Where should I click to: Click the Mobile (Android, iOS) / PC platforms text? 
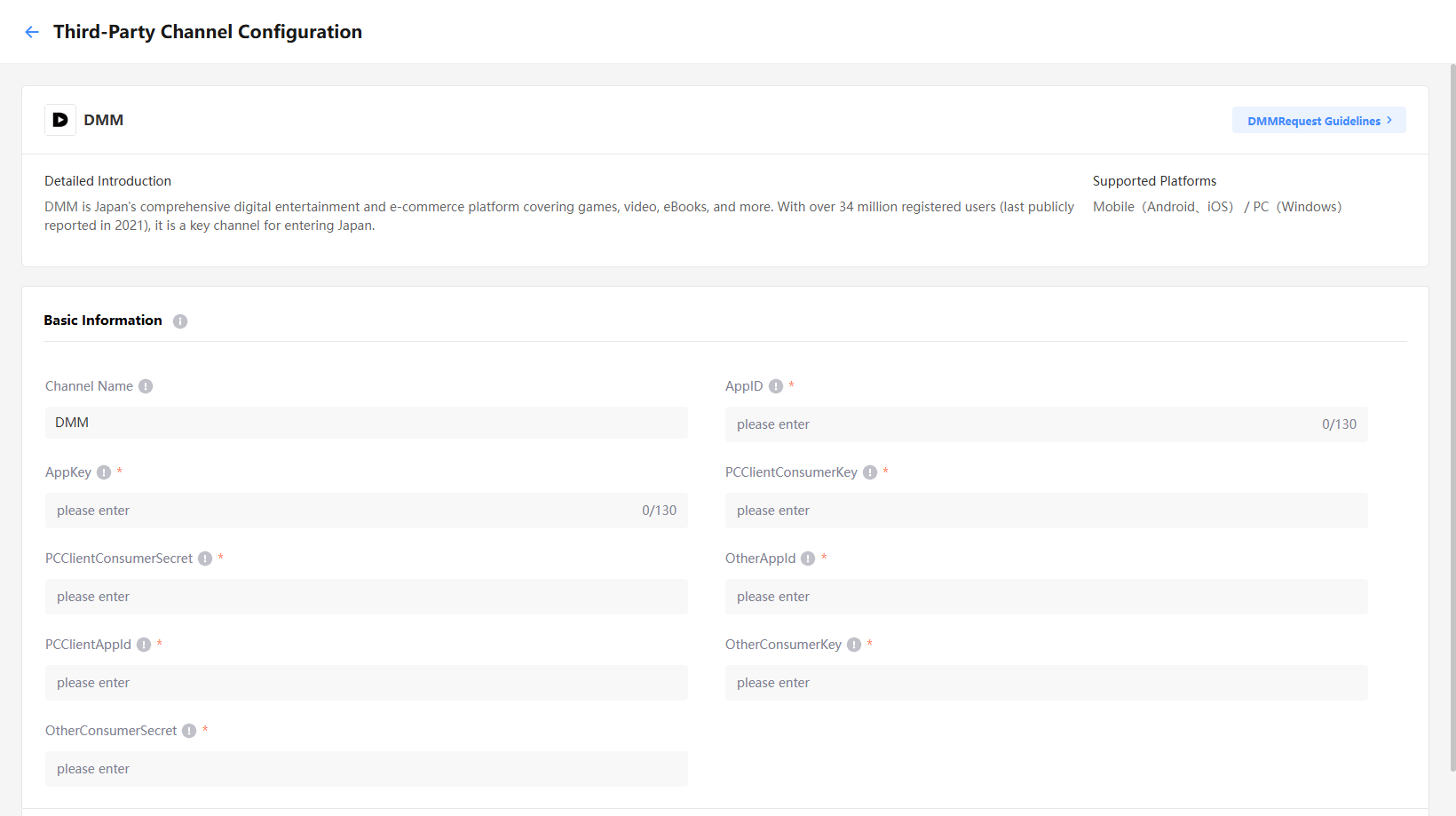(1217, 207)
